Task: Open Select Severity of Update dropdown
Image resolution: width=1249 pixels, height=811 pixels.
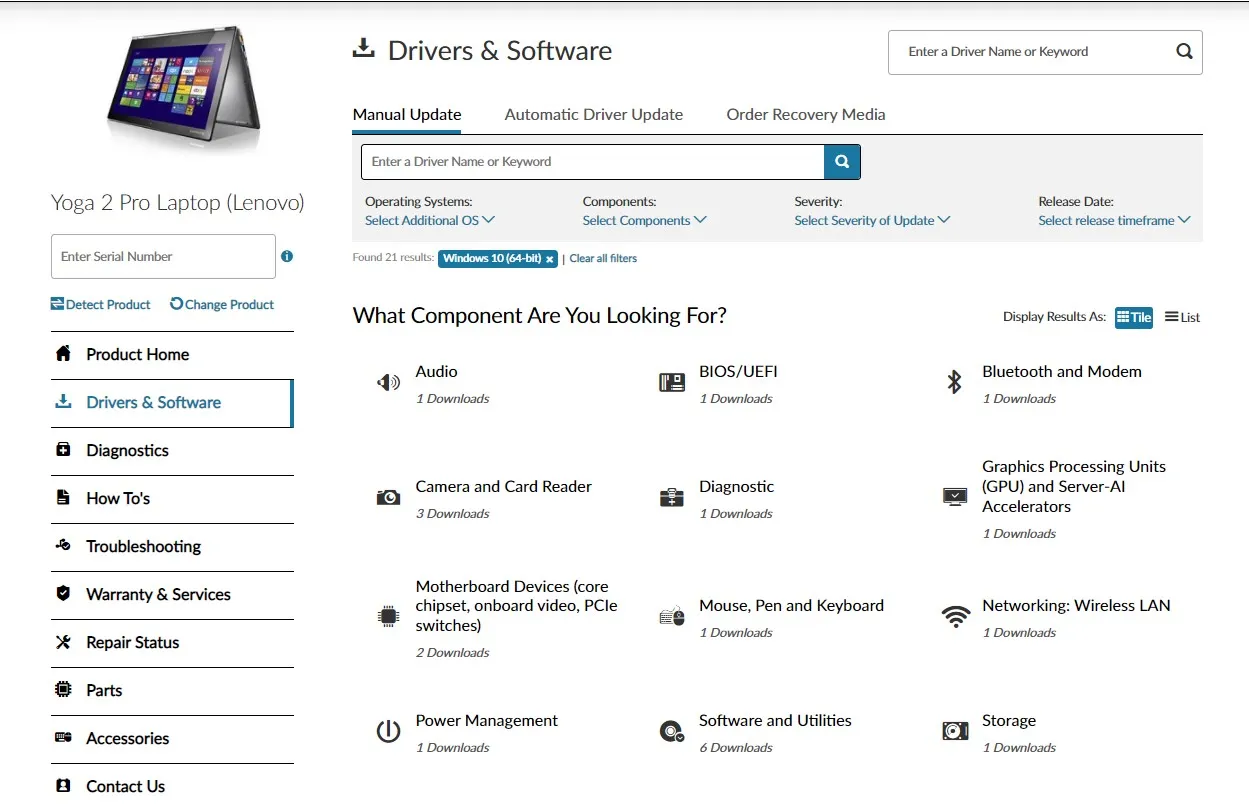Action: tap(872, 220)
